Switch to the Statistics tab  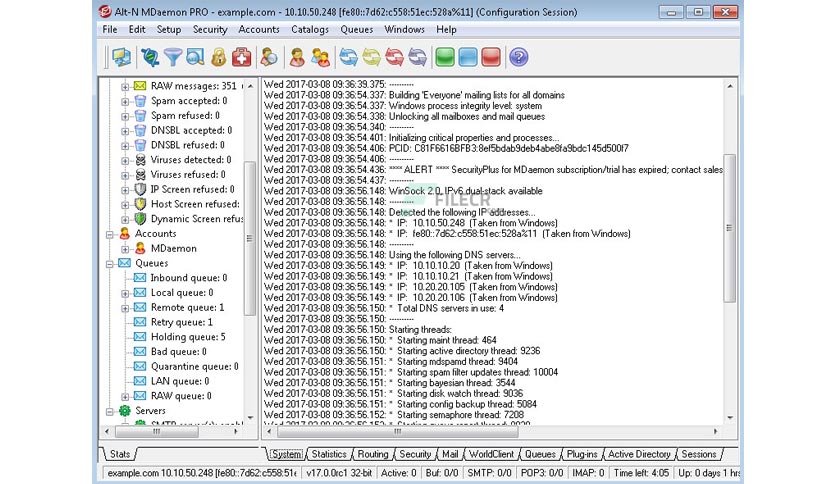pyautogui.click(x=329, y=454)
